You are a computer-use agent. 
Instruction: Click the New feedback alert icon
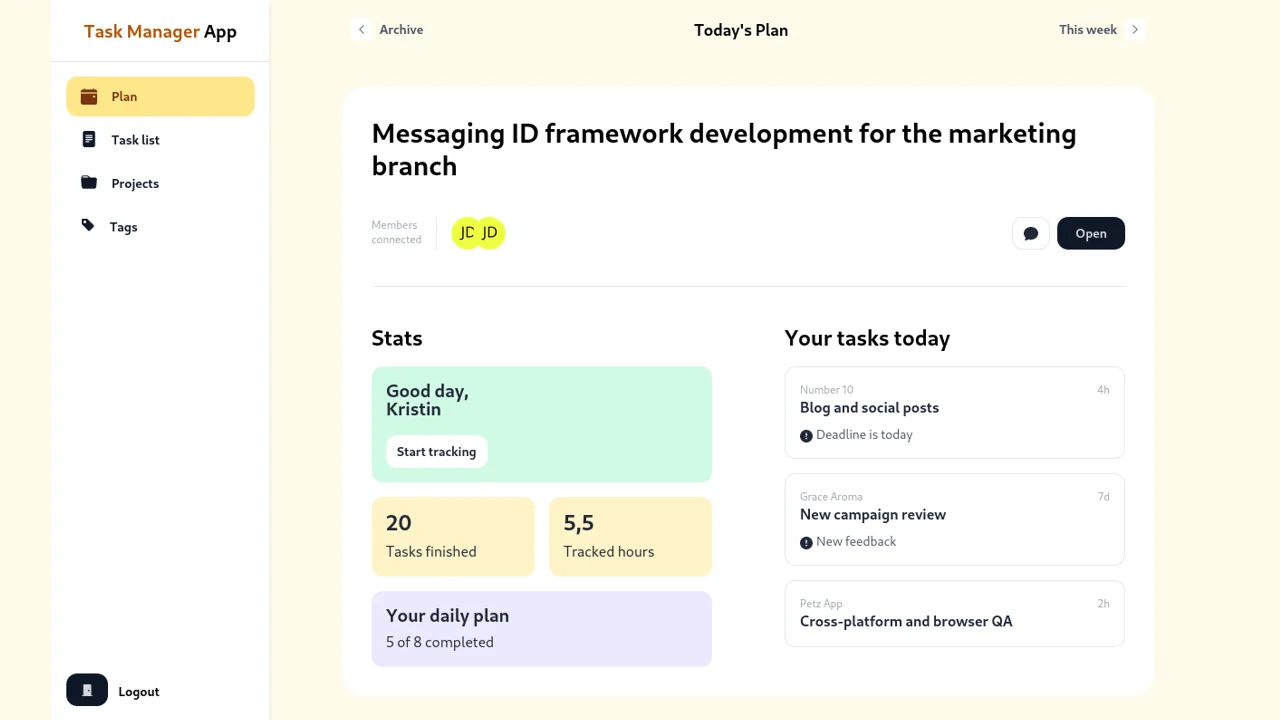pos(807,542)
